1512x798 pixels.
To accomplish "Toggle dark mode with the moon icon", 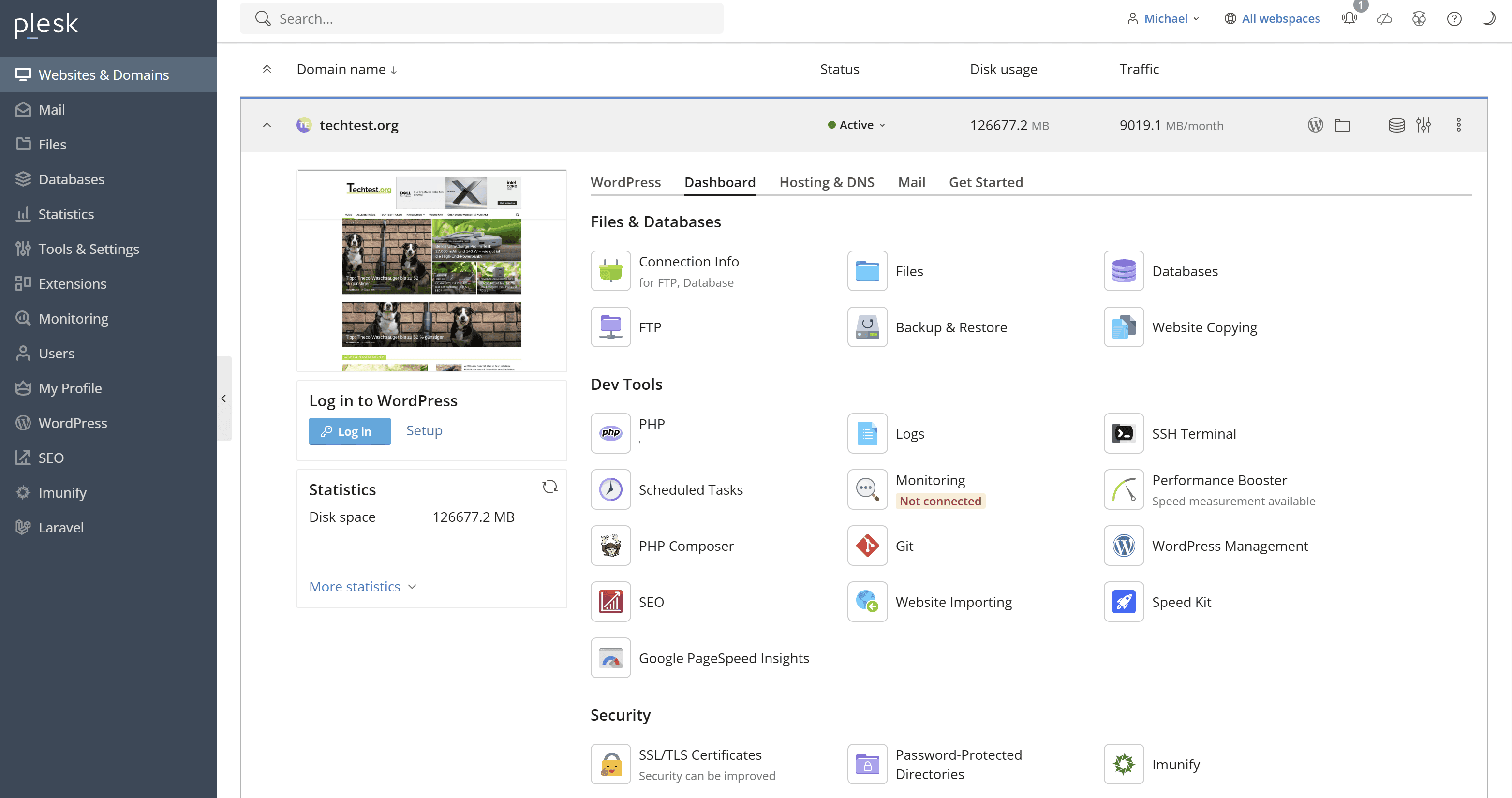I will click(x=1488, y=18).
